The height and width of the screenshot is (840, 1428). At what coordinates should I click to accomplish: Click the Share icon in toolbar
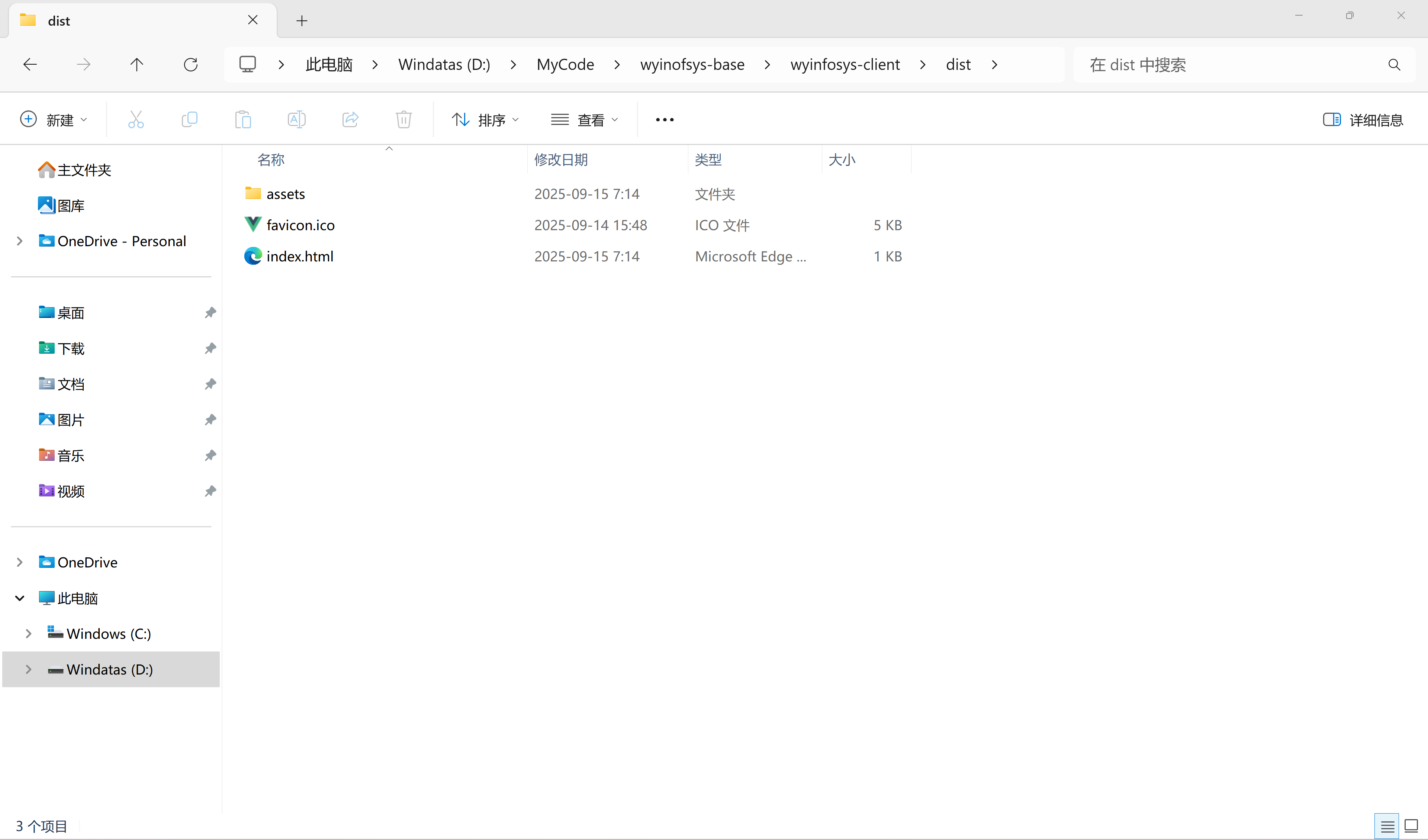coord(350,120)
